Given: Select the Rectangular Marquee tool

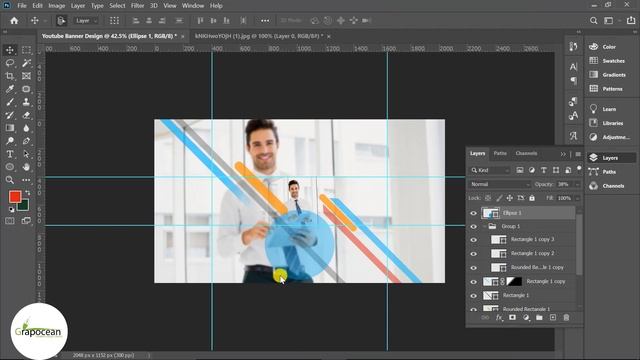Looking at the screenshot, I should (26, 50).
